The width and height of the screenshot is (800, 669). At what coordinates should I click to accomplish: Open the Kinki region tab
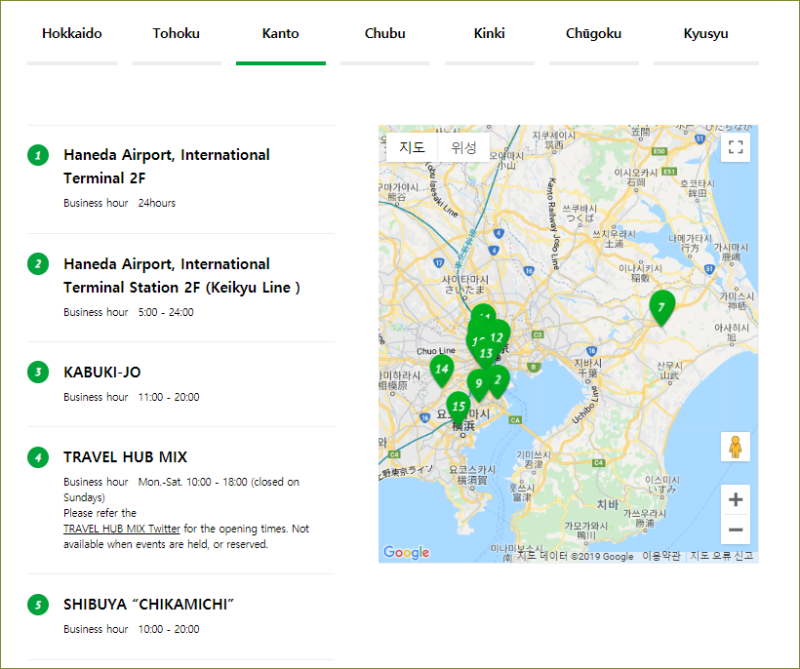489,34
